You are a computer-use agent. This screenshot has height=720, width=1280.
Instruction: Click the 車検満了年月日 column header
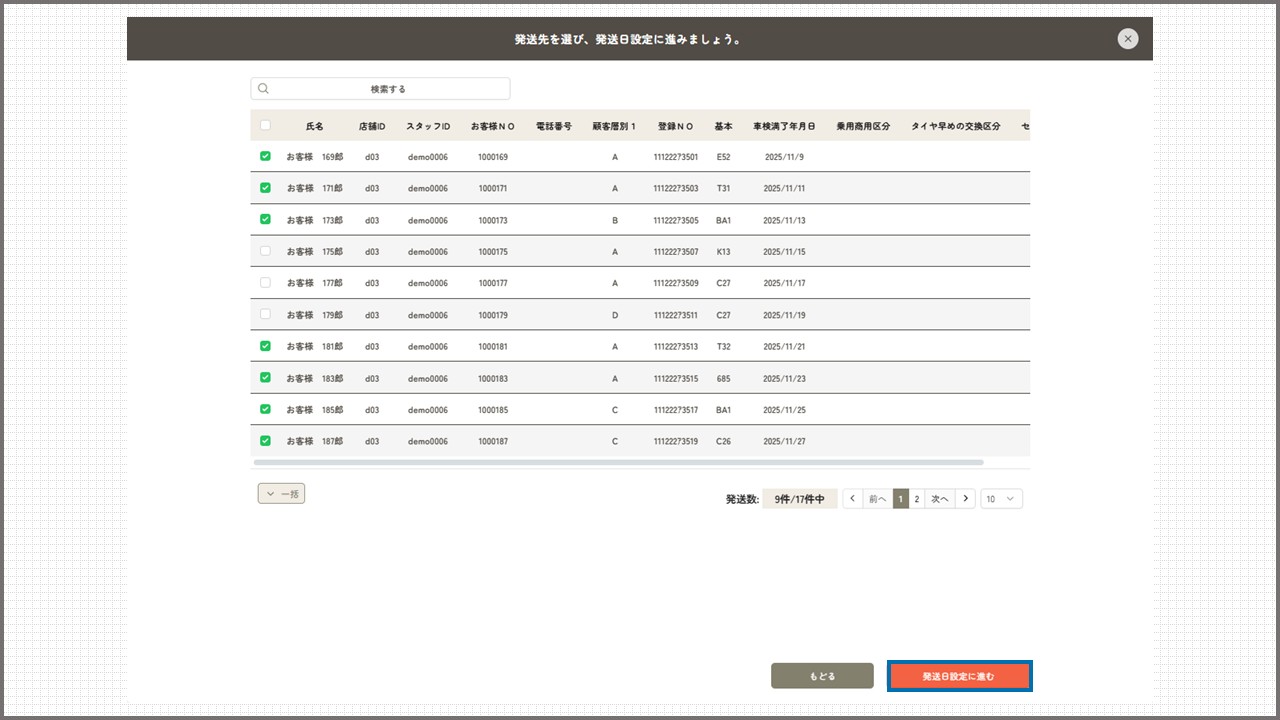(784, 126)
